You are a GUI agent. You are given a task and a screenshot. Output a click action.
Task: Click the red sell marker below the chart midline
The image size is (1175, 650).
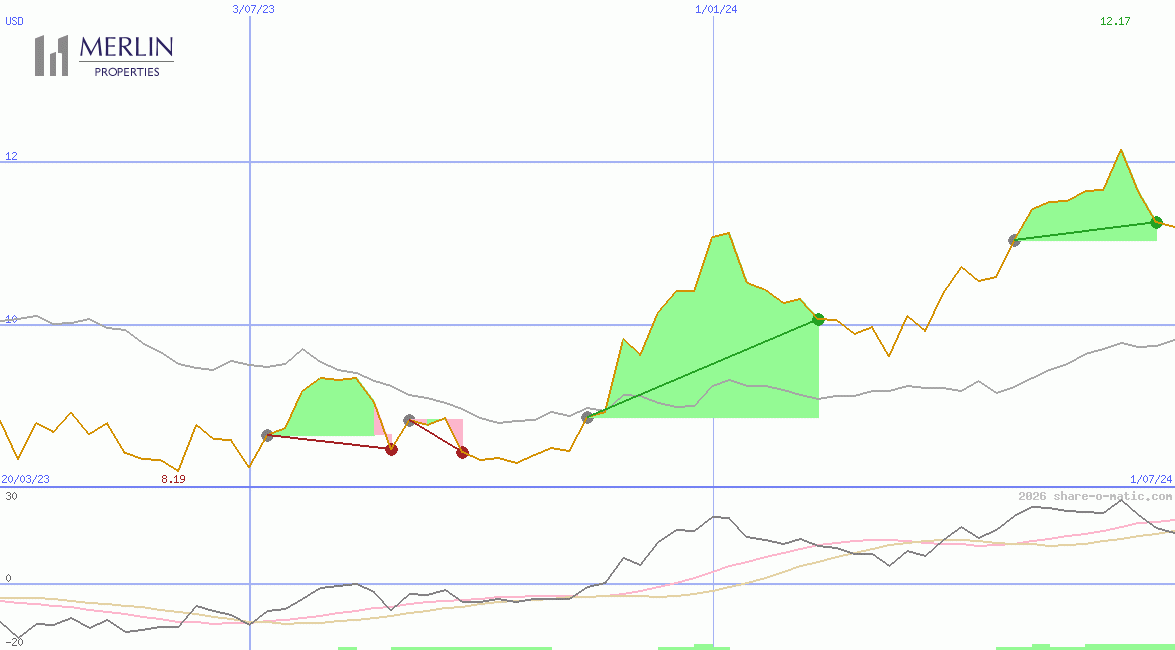point(392,450)
